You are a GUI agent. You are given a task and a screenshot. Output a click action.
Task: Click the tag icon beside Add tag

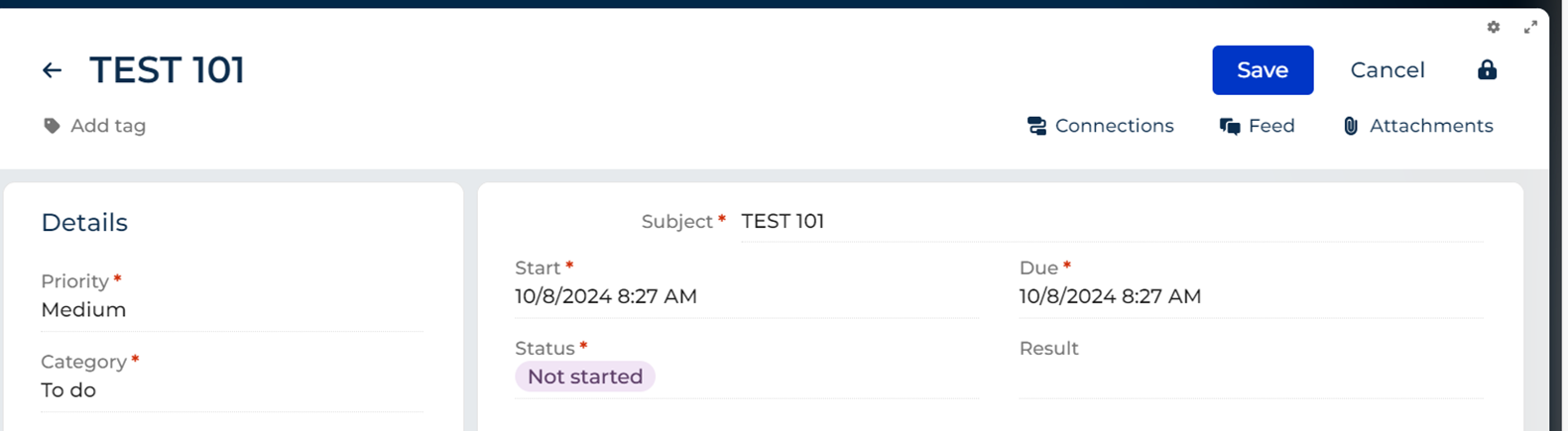tap(52, 126)
